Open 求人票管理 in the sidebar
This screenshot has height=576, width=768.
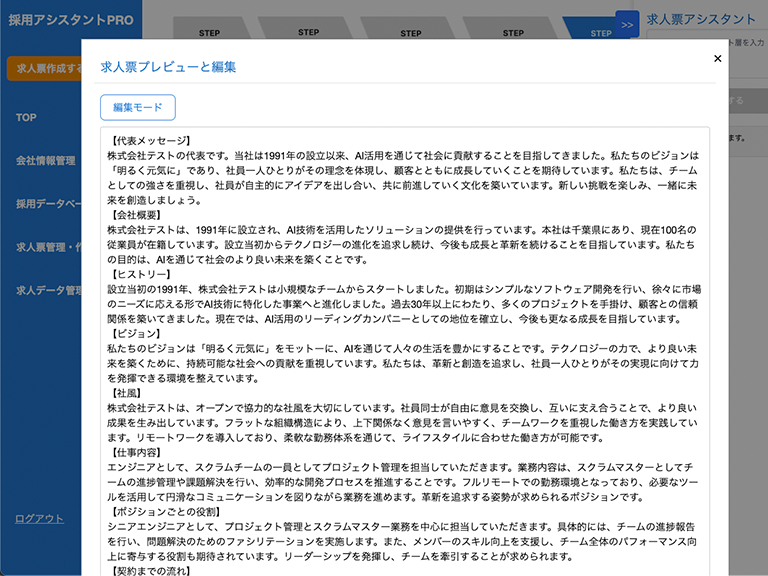tap(48, 247)
